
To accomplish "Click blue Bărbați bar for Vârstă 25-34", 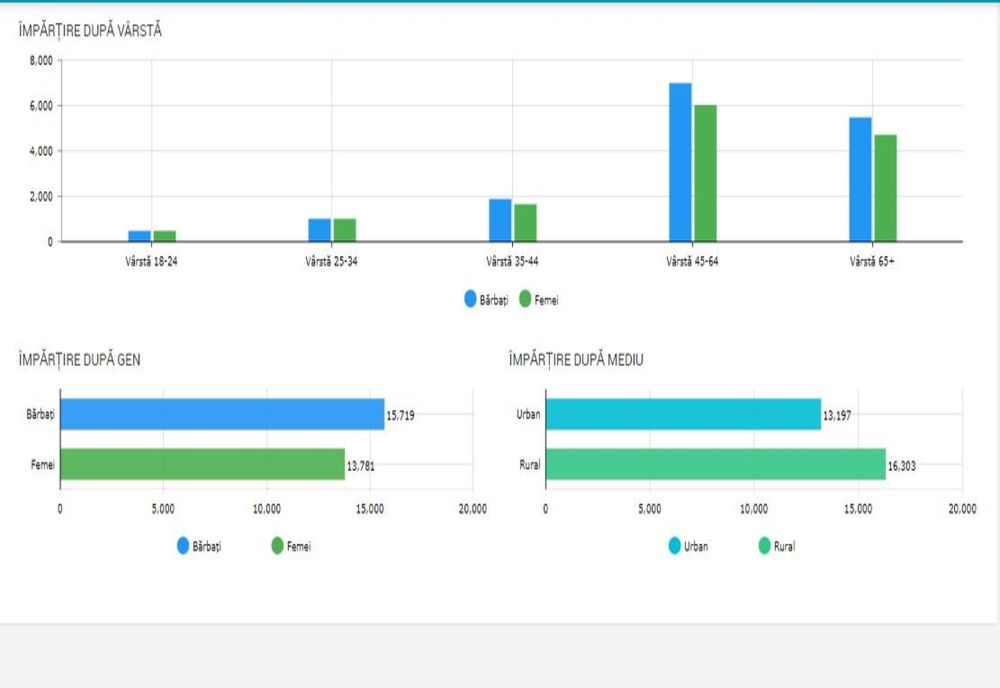I will (x=320, y=230).
